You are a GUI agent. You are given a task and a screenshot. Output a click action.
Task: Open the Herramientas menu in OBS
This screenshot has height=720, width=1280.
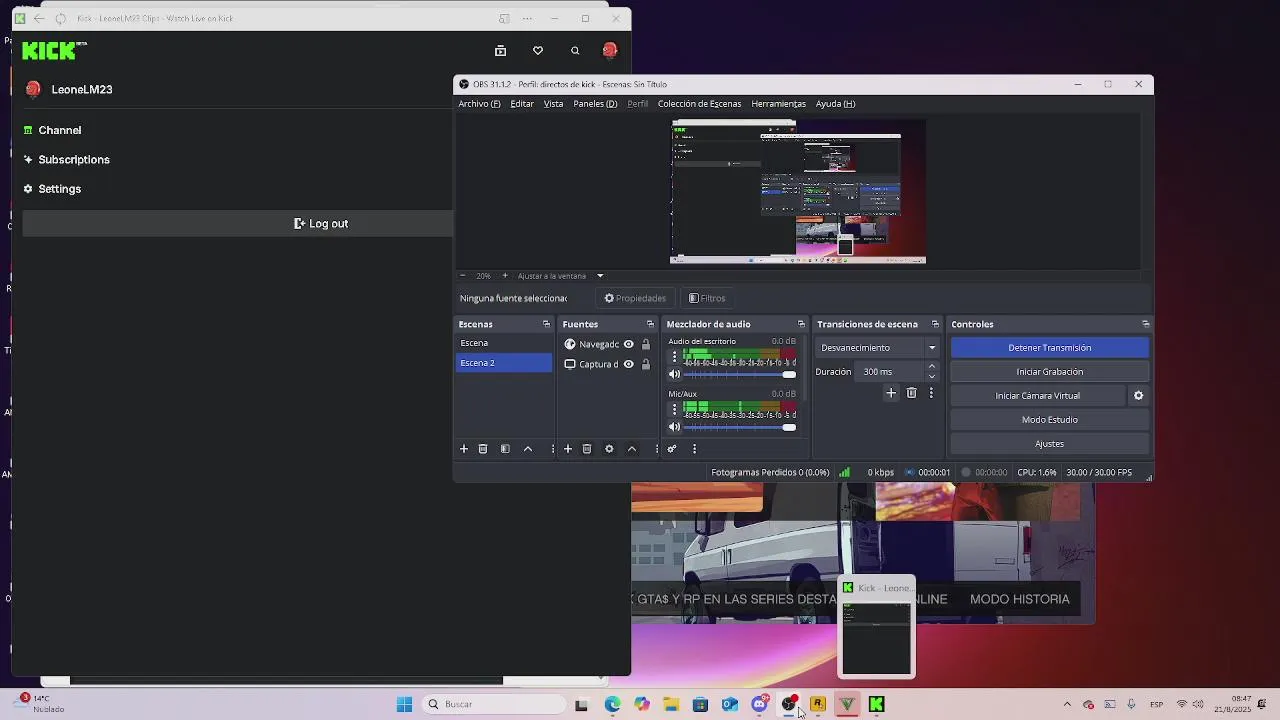(x=778, y=104)
